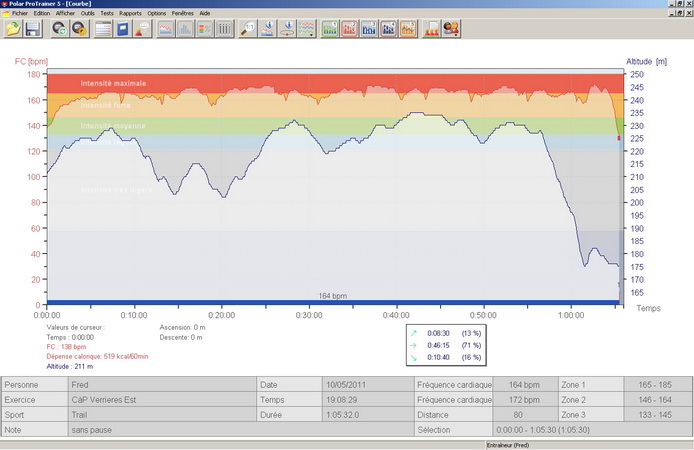Open the Rapports menu
This screenshot has width=694, height=450.
point(130,13)
